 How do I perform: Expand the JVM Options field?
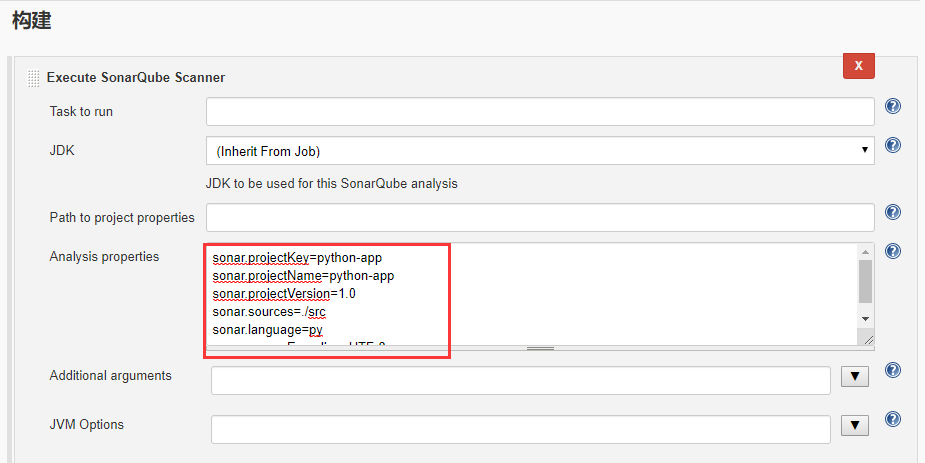854,425
